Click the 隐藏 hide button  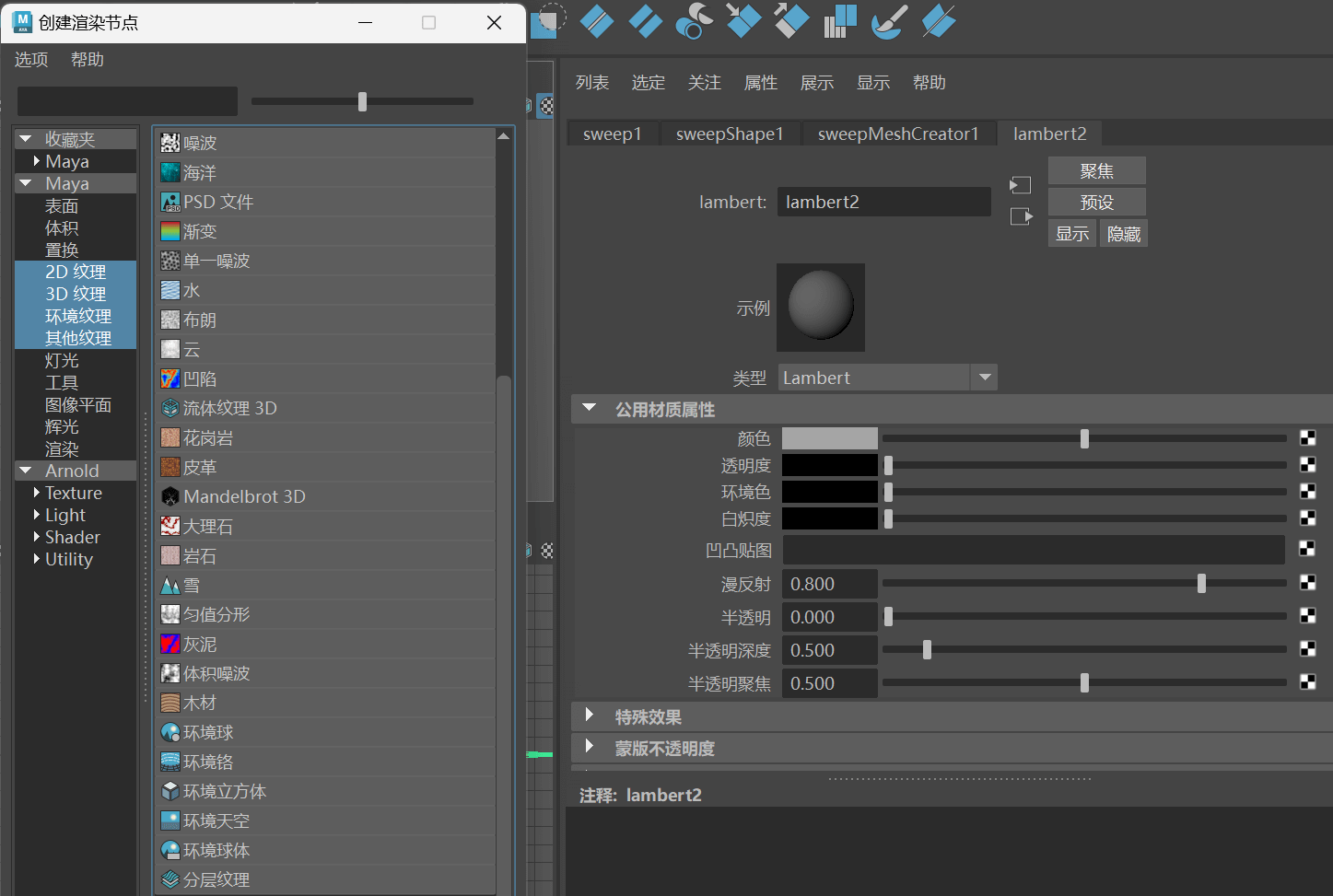[1124, 234]
